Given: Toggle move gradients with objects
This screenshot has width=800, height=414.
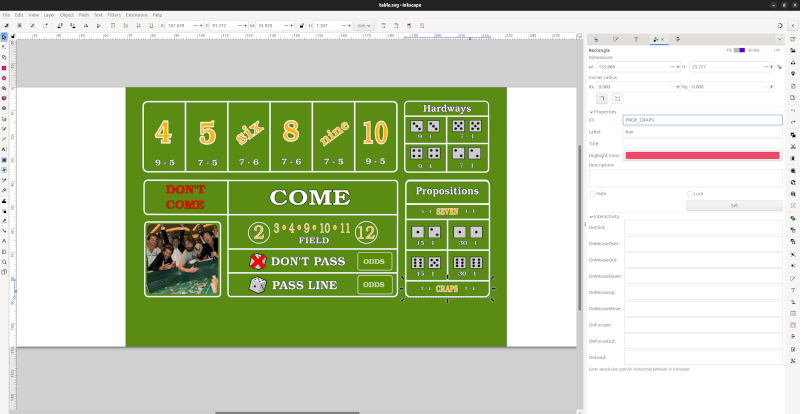Looking at the screenshot, I should point(409,25).
